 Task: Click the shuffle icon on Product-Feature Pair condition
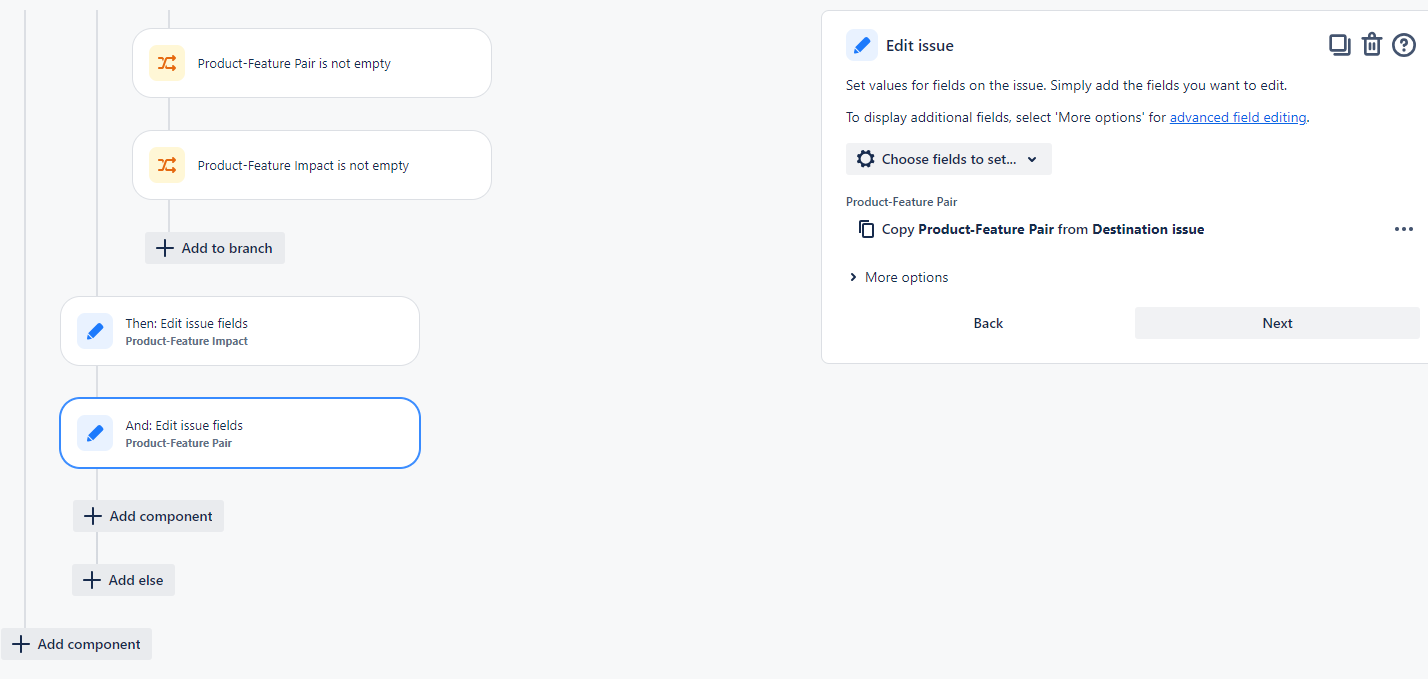click(167, 63)
